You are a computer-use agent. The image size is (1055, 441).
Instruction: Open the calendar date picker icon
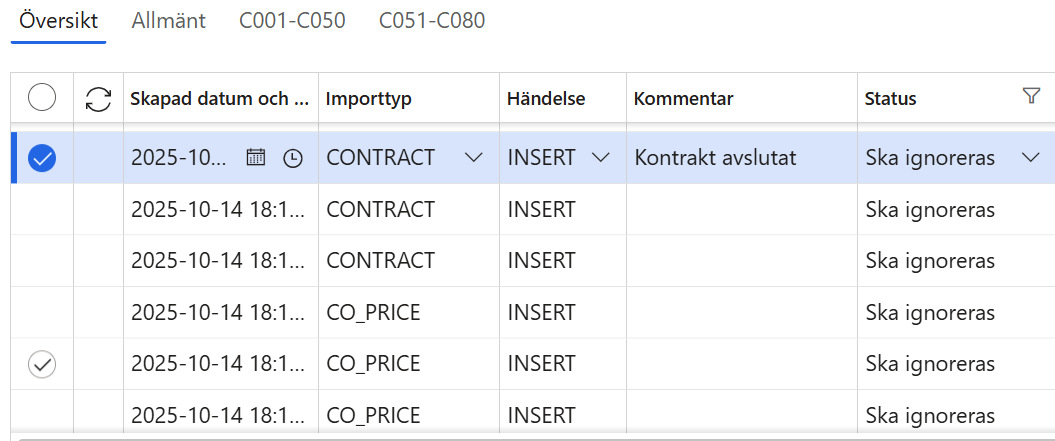pos(256,158)
